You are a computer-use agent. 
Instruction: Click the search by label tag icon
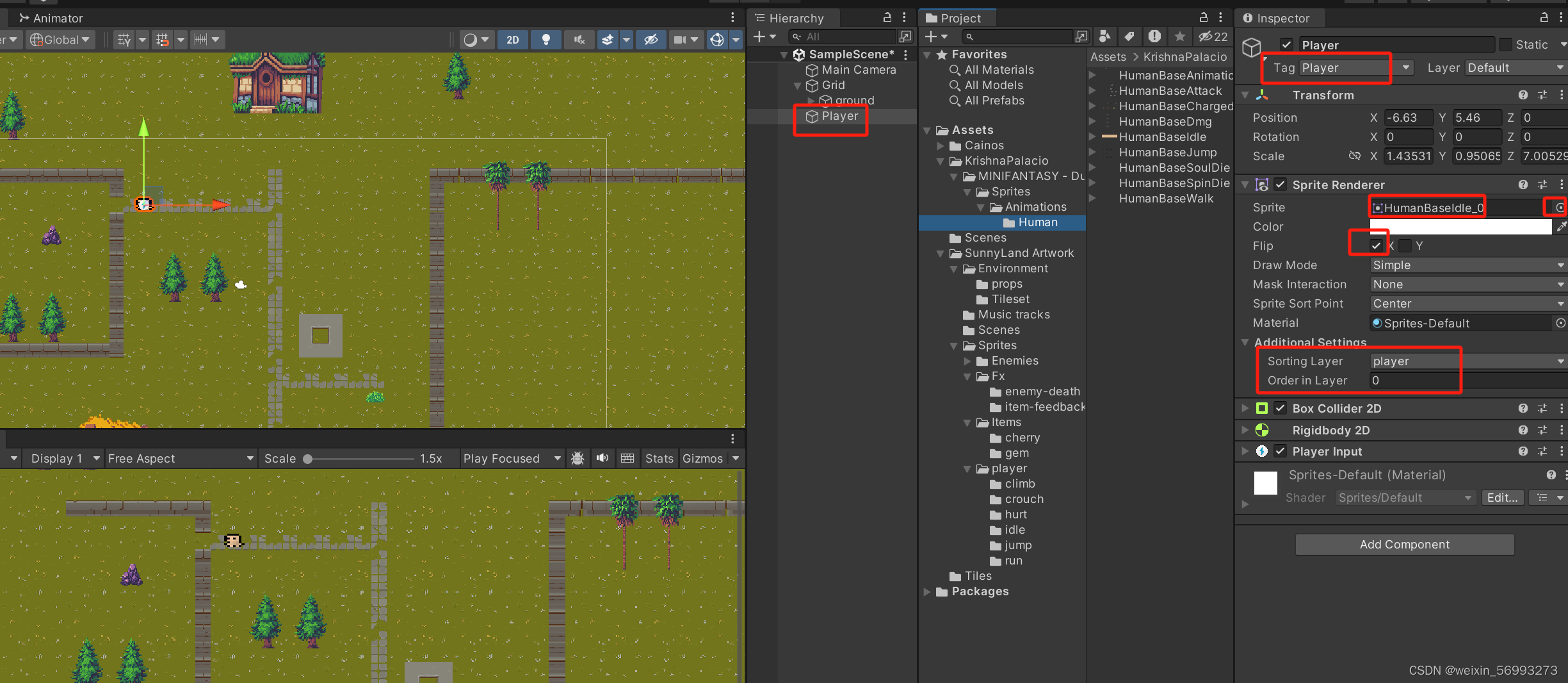pos(1129,37)
